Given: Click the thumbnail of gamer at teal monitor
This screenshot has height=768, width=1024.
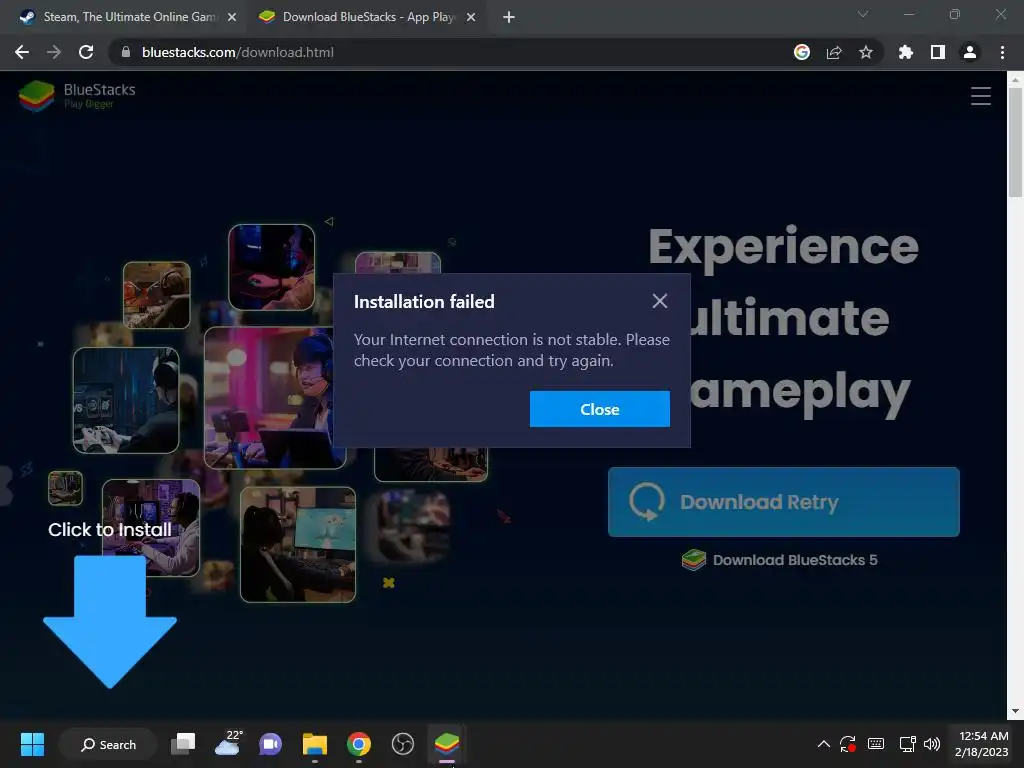Looking at the screenshot, I should point(298,544).
